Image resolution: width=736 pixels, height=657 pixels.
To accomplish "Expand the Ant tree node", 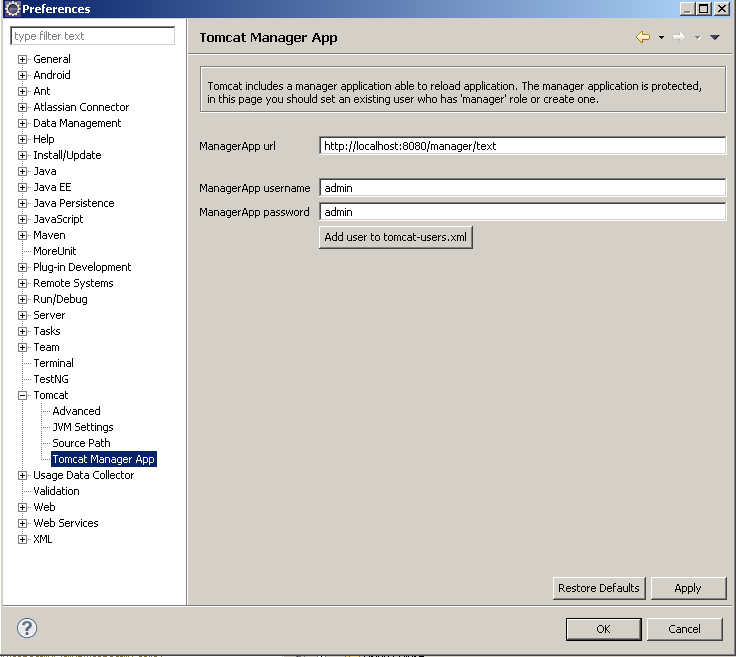I will click(x=22, y=91).
